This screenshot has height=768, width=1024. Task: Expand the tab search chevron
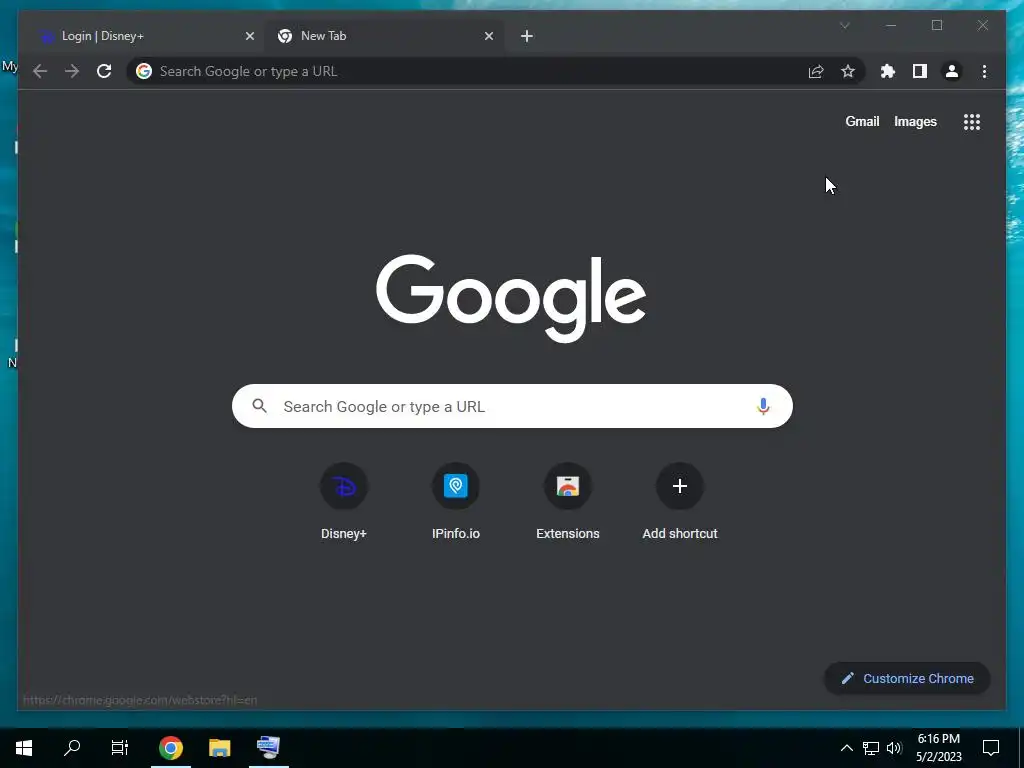tap(844, 25)
